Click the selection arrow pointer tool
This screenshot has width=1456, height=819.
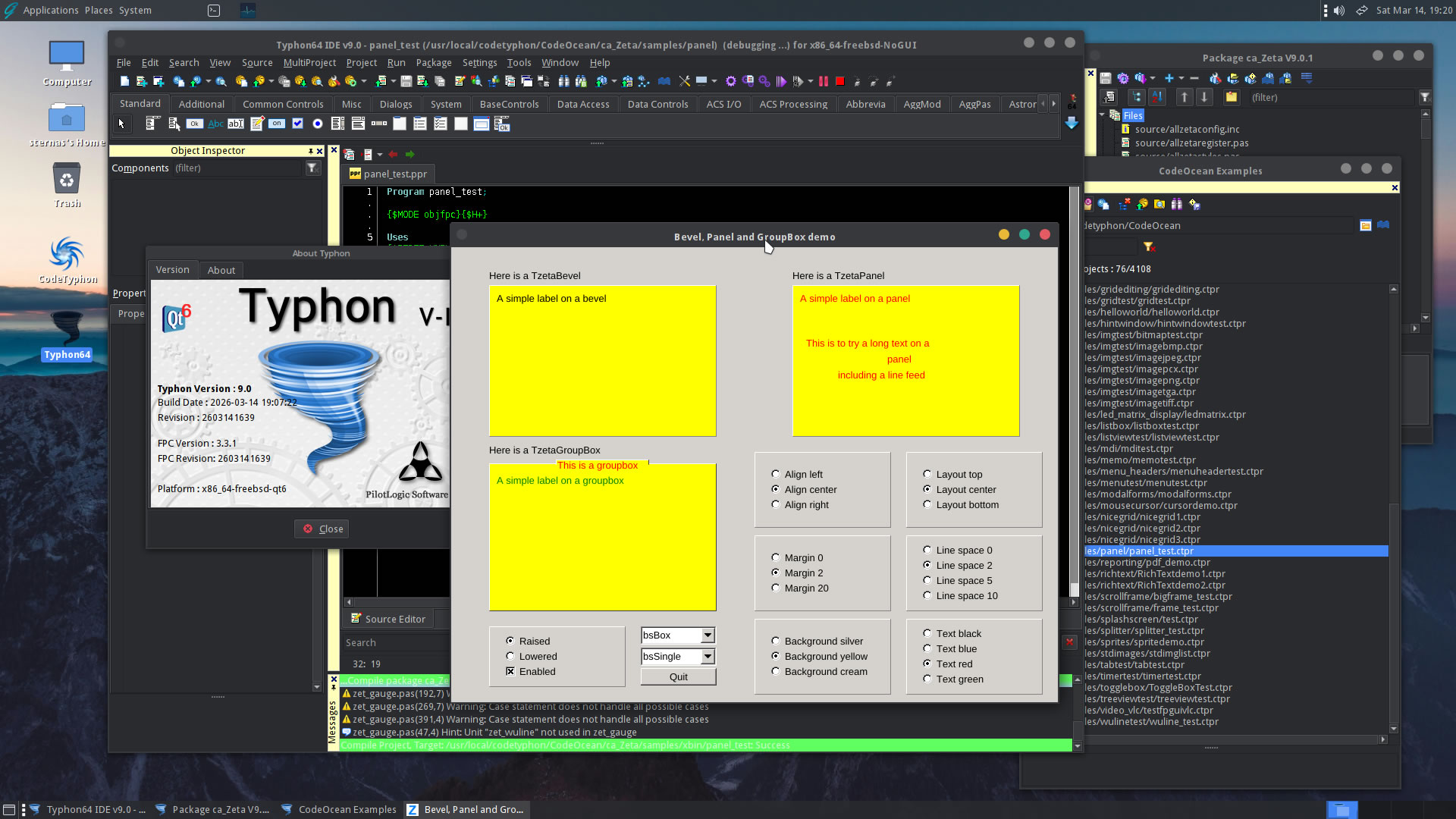click(x=121, y=124)
